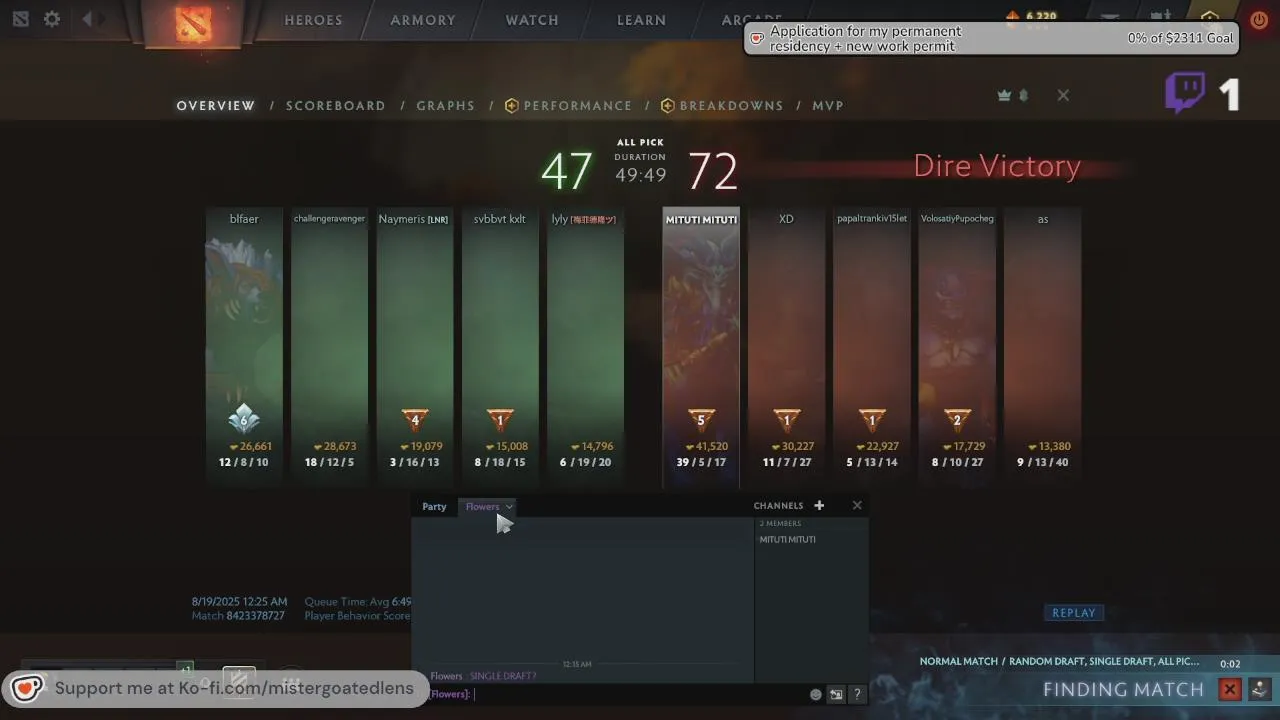This screenshot has width=1280, height=720.
Task: Open the Graphs tab
Action: (446, 105)
